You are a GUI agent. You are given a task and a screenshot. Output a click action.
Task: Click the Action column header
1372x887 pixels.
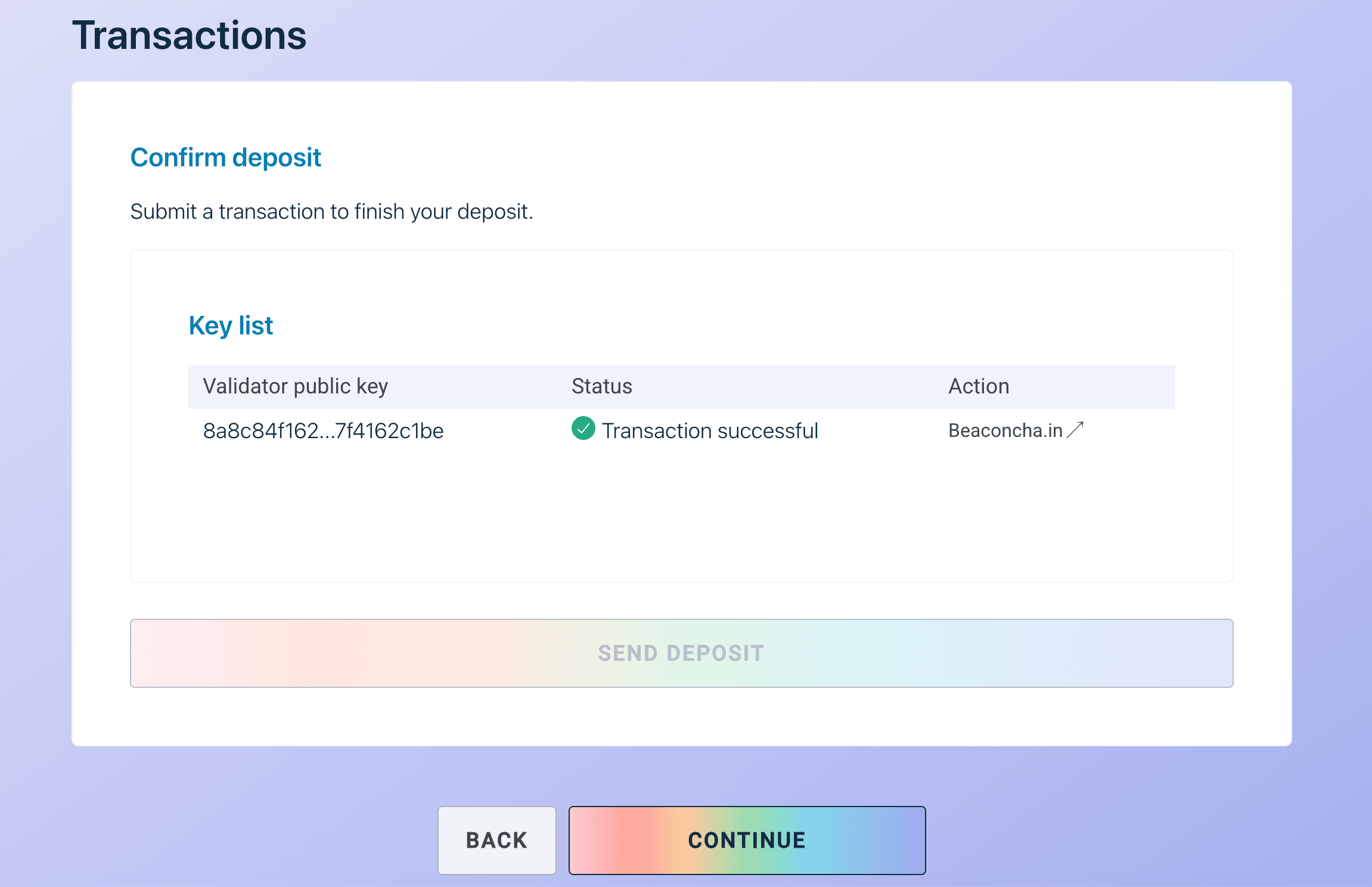pyautogui.click(x=979, y=386)
